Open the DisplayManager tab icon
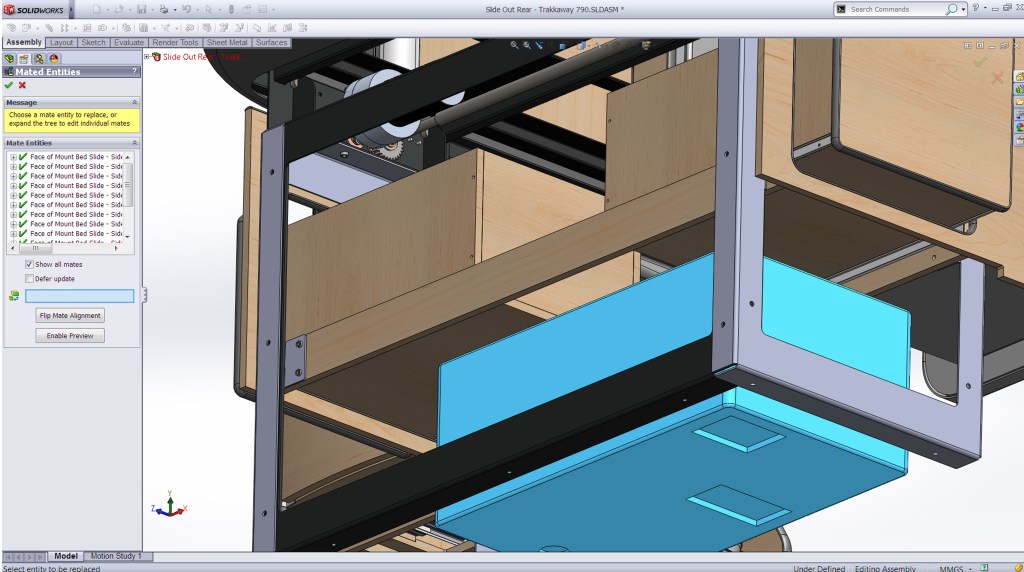Screen dimensions: 1024x572 click(54, 59)
